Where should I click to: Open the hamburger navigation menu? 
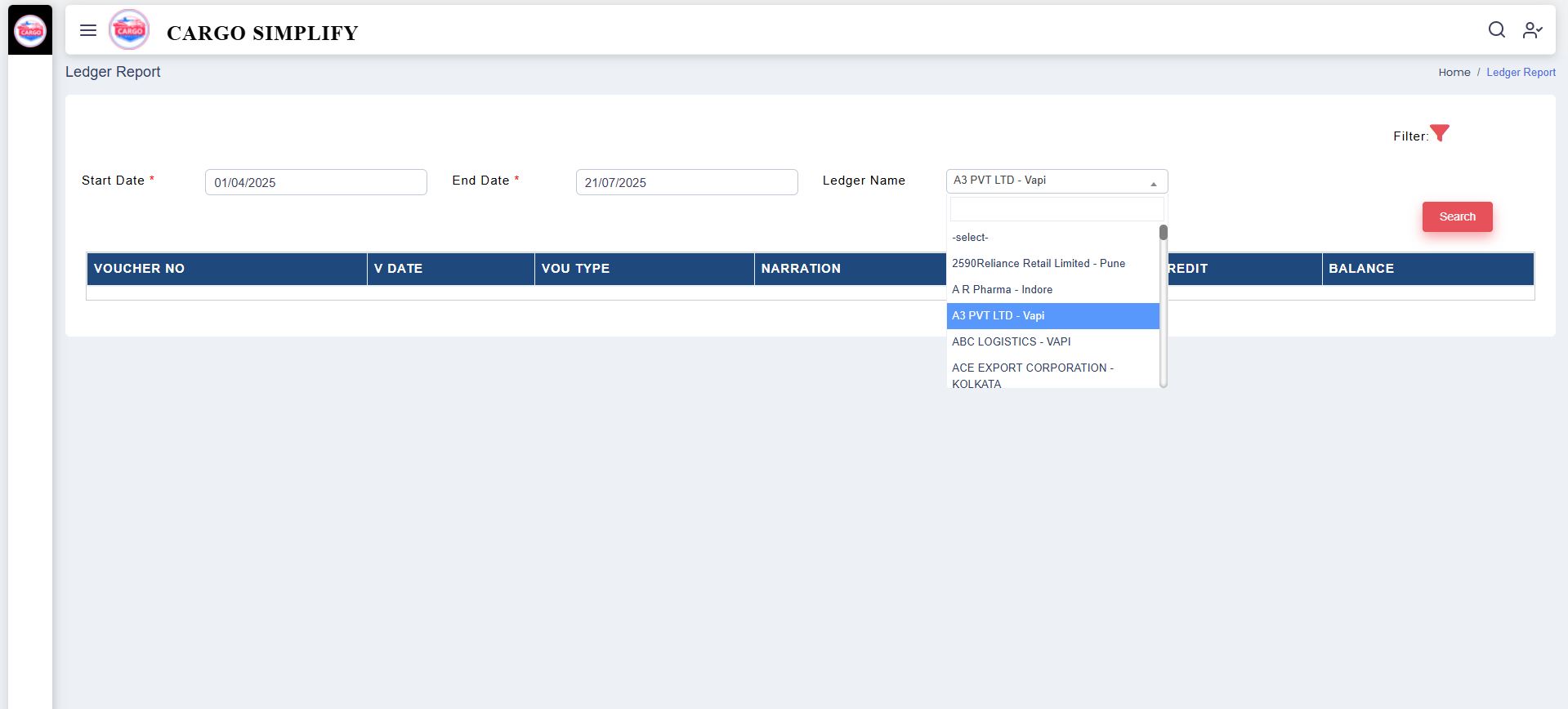pos(88,31)
